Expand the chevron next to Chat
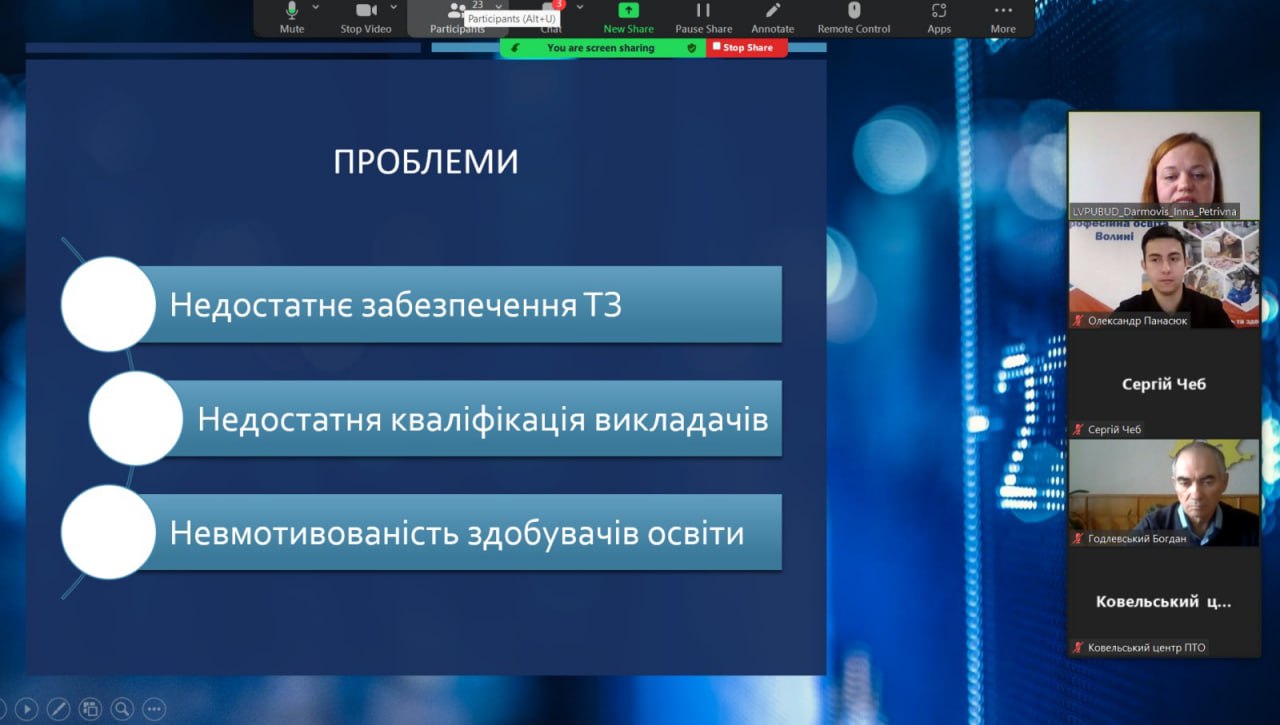 click(x=579, y=7)
